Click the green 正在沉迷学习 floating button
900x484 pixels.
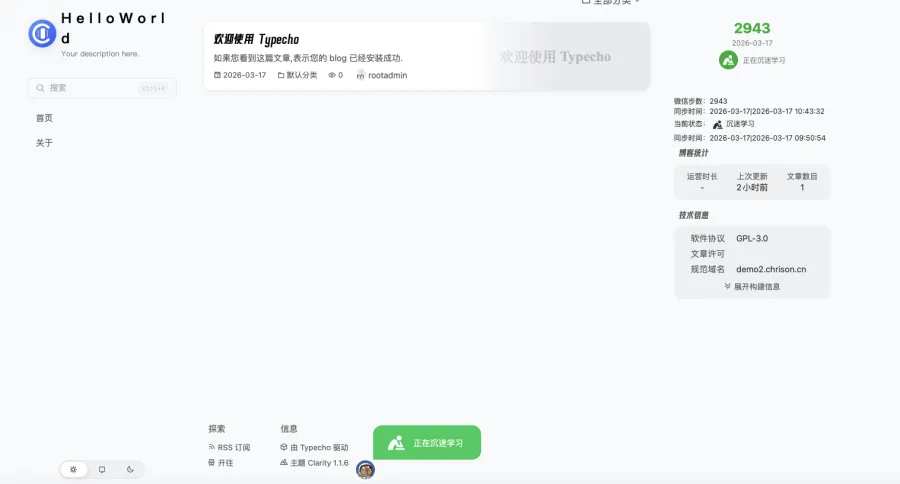pos(427,443)
